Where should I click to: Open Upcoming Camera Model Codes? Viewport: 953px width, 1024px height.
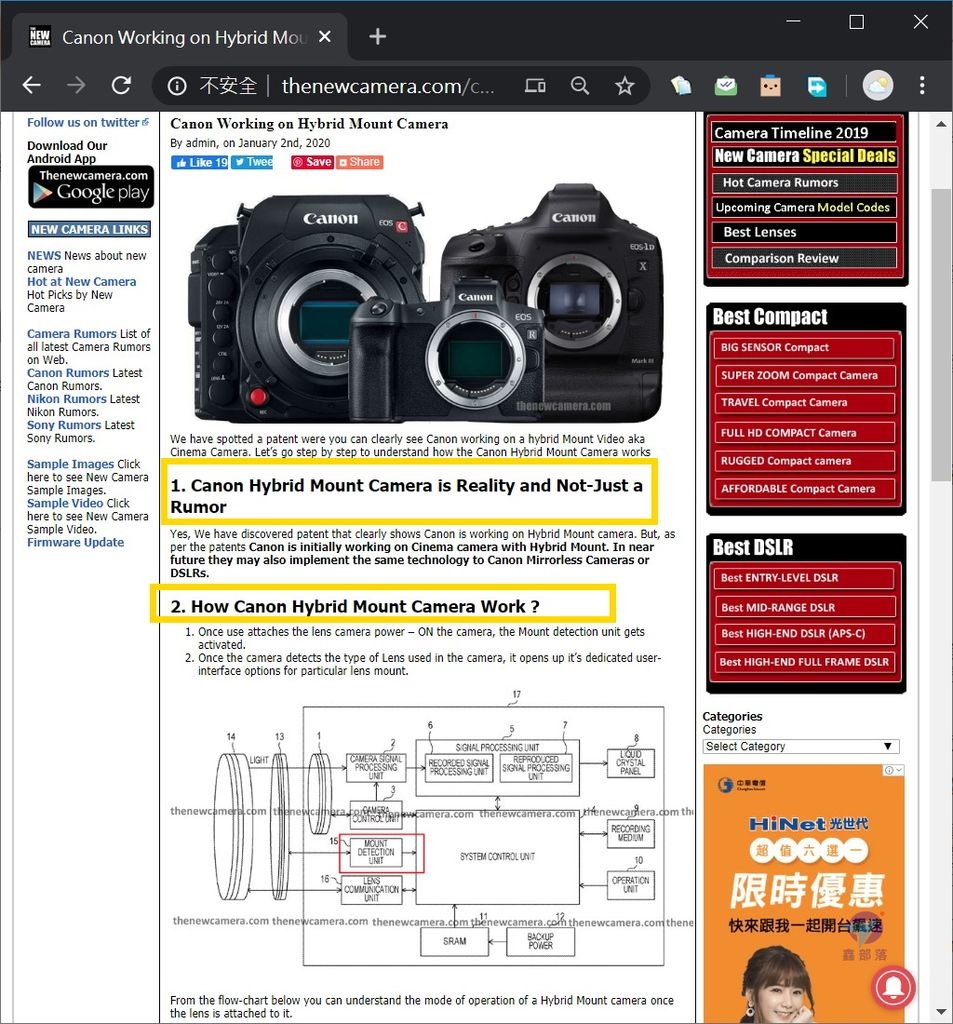(804, 208)
